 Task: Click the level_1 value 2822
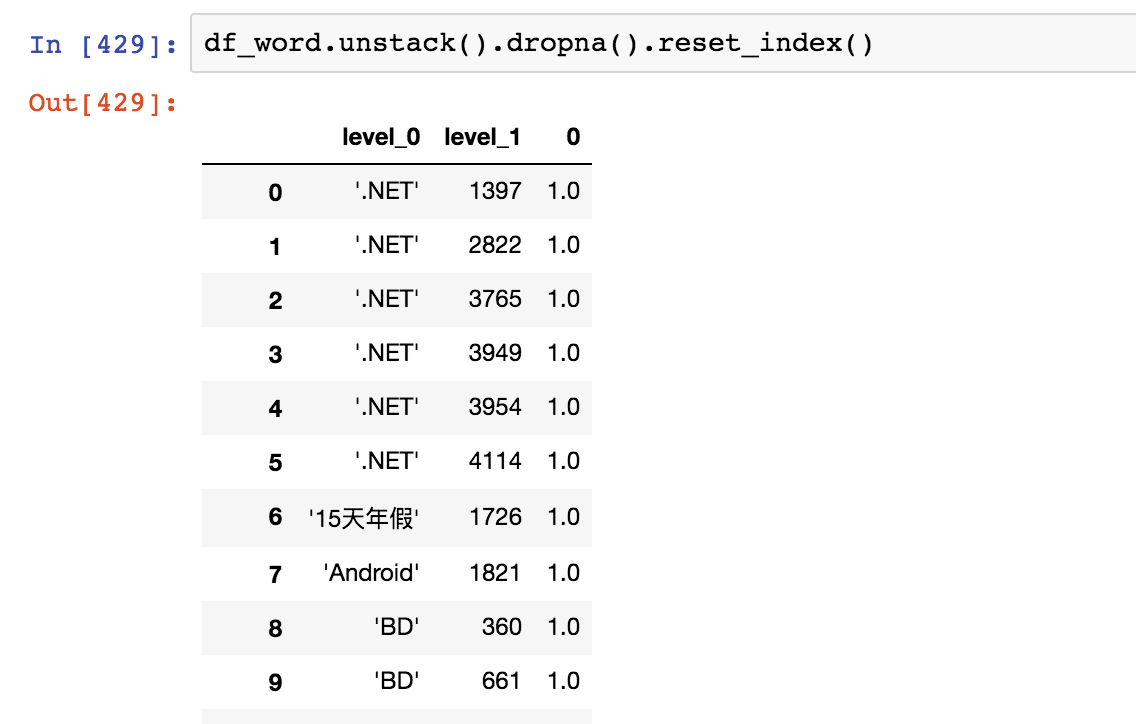[495, 245]
